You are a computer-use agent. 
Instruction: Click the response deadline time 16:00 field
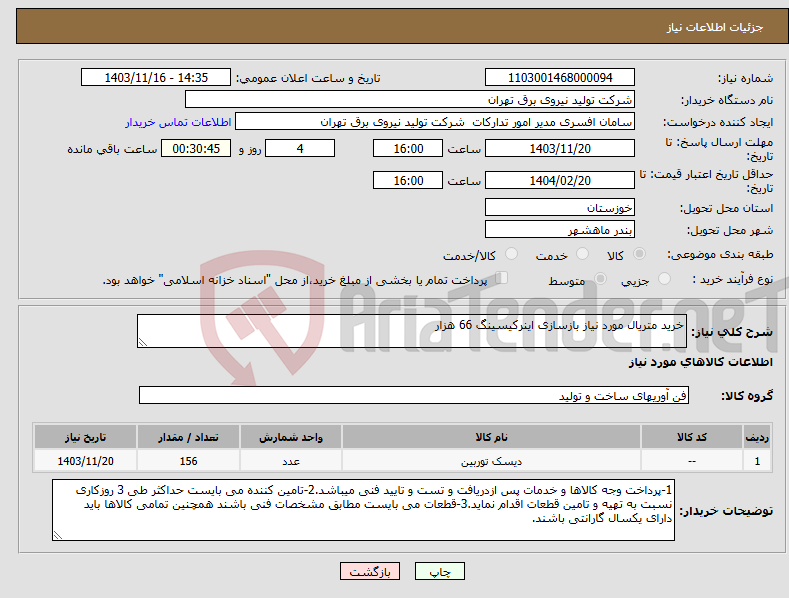click(x=408, y=148)
